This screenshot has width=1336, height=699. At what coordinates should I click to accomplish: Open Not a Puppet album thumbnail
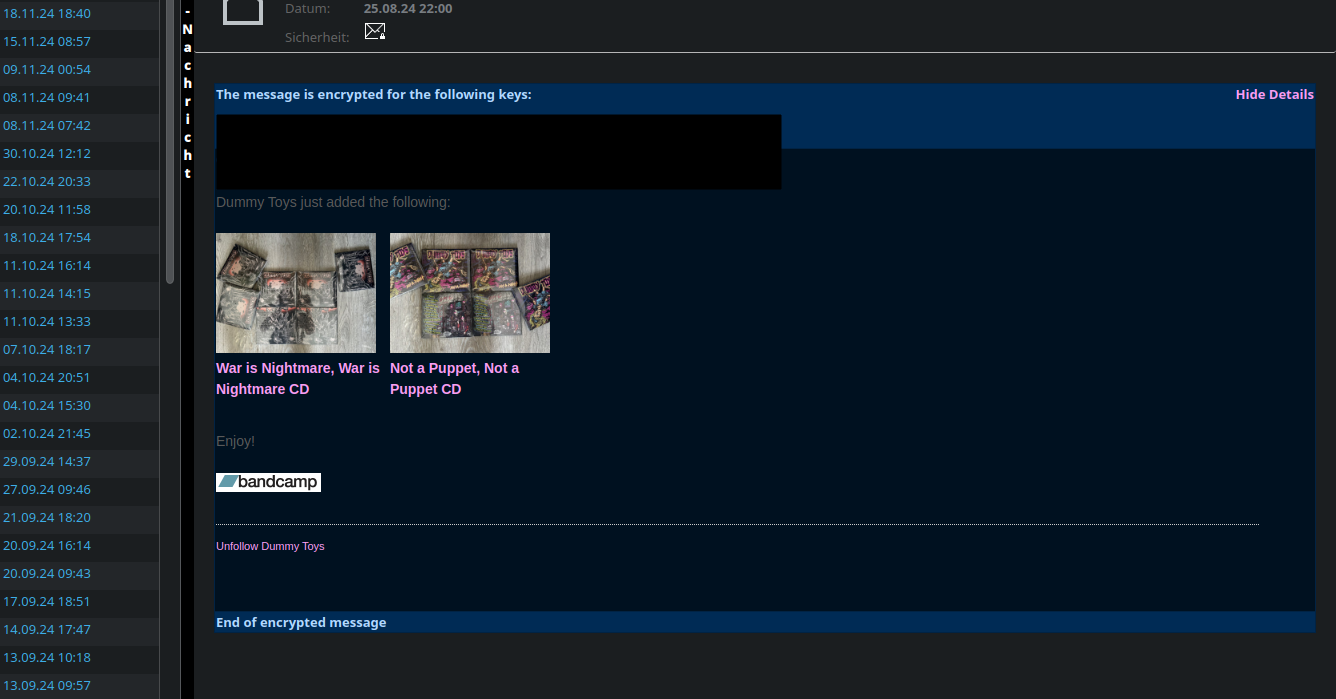[470, 293]
